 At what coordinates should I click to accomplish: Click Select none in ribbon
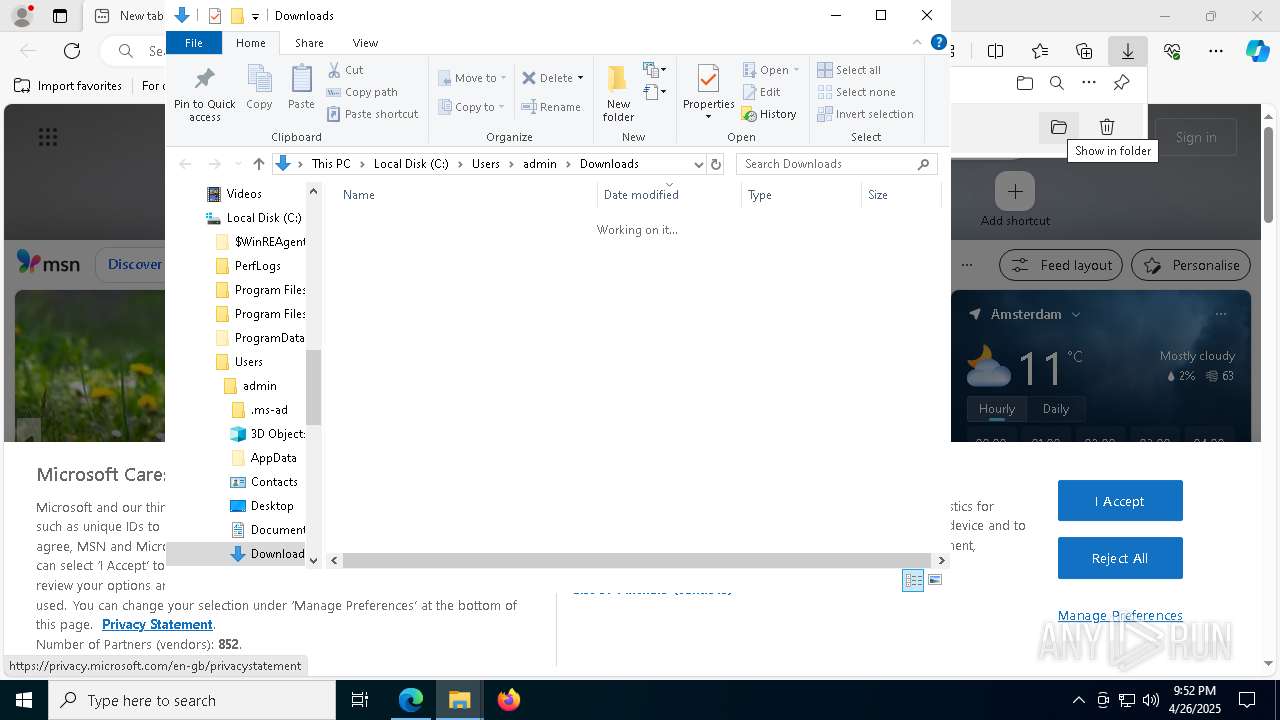point(856,92)
